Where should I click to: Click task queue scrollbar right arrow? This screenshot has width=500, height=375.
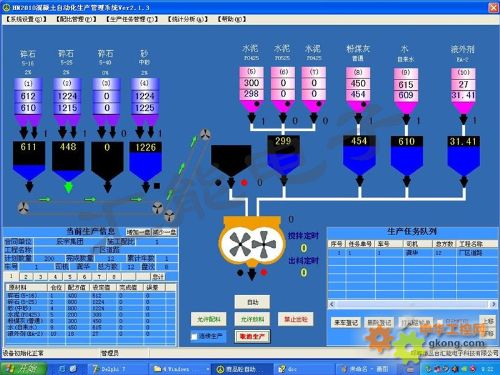pos(493,304)
